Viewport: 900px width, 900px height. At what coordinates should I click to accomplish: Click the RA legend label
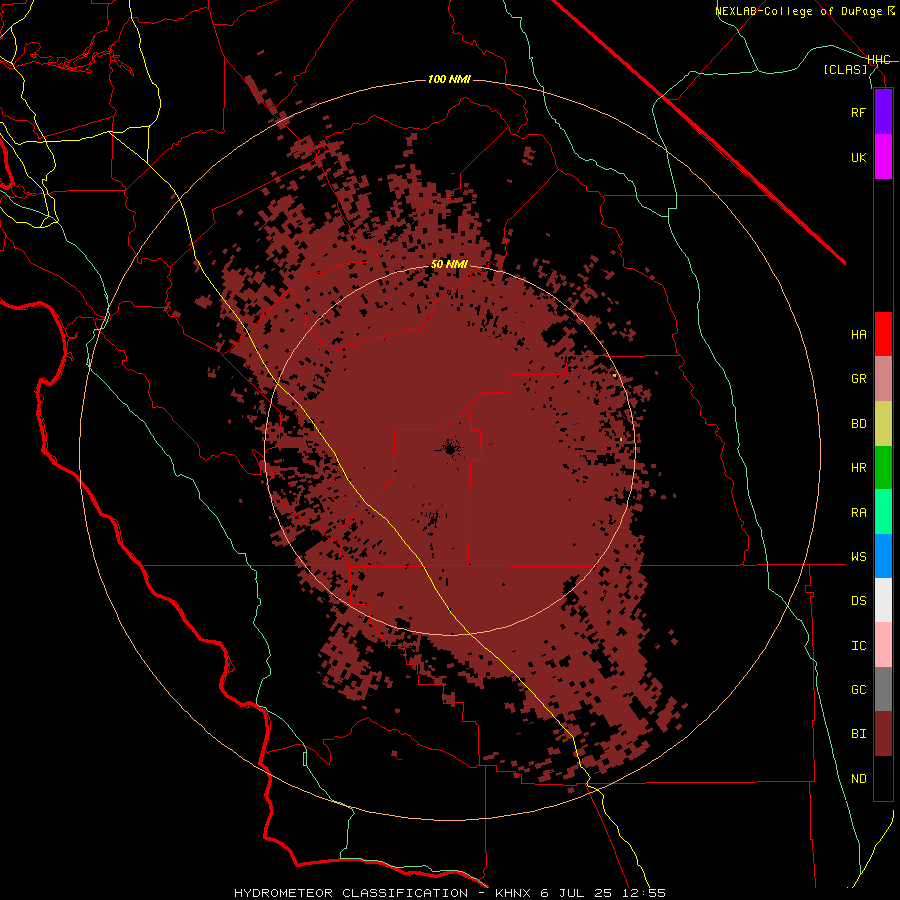[x=858, y=513]
